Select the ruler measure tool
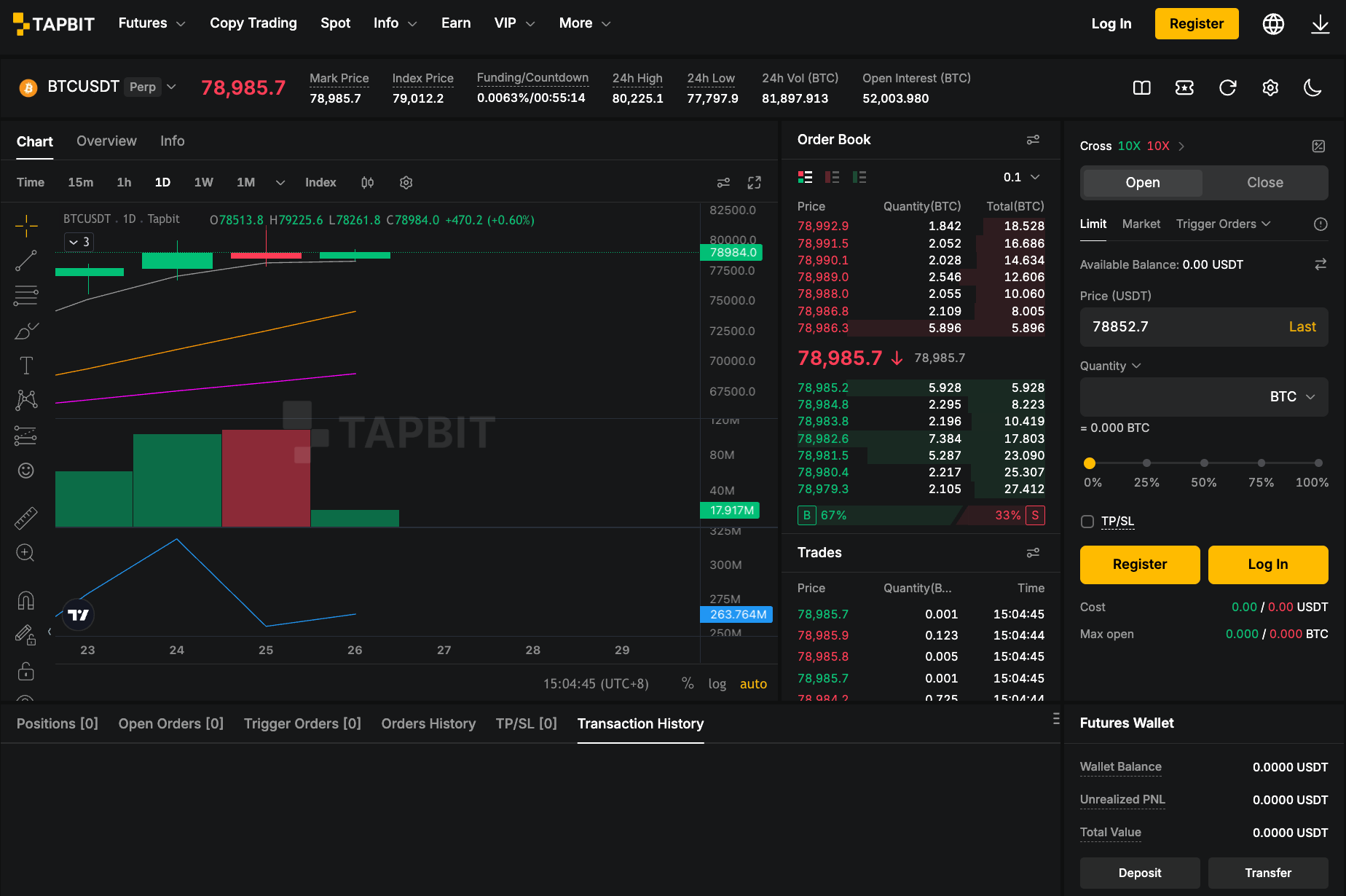This screenshot has height=896, width=1346. point(26,518)
